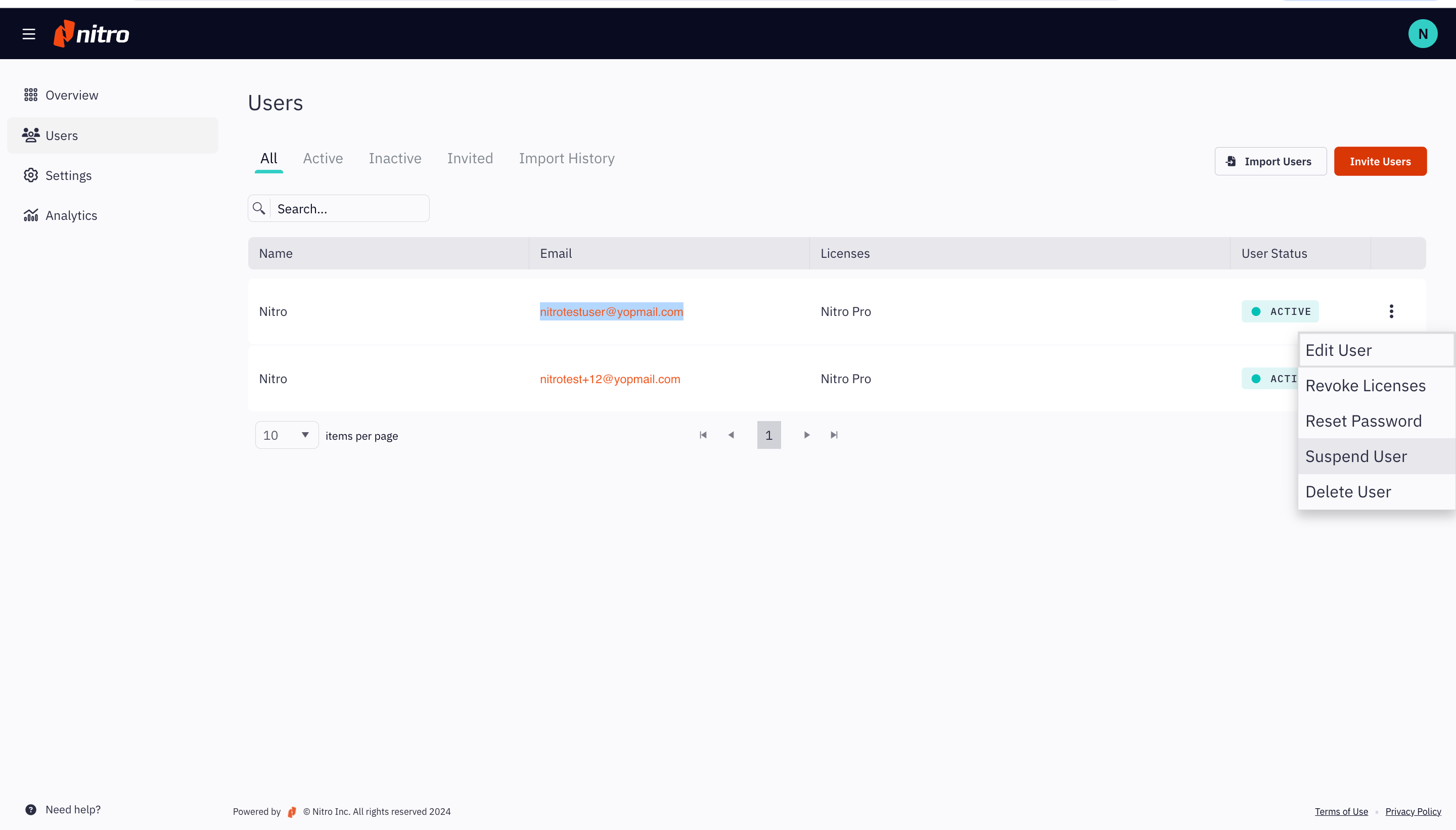Go to next page arrow

pyautogui.click(x=807, y=435)
